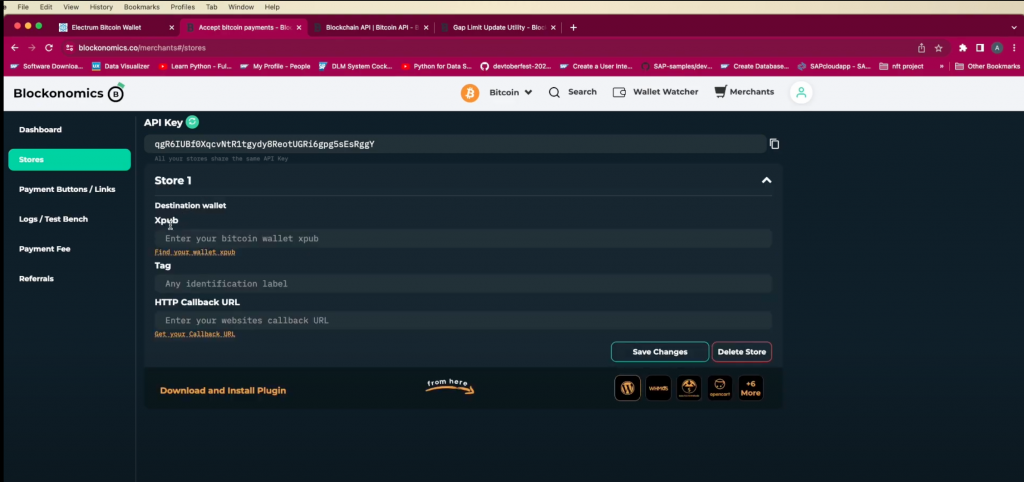1024x482 pixels.
Task: Select the API key text qgR6IUBf0Xqcv...
Action: coord(264,144)
